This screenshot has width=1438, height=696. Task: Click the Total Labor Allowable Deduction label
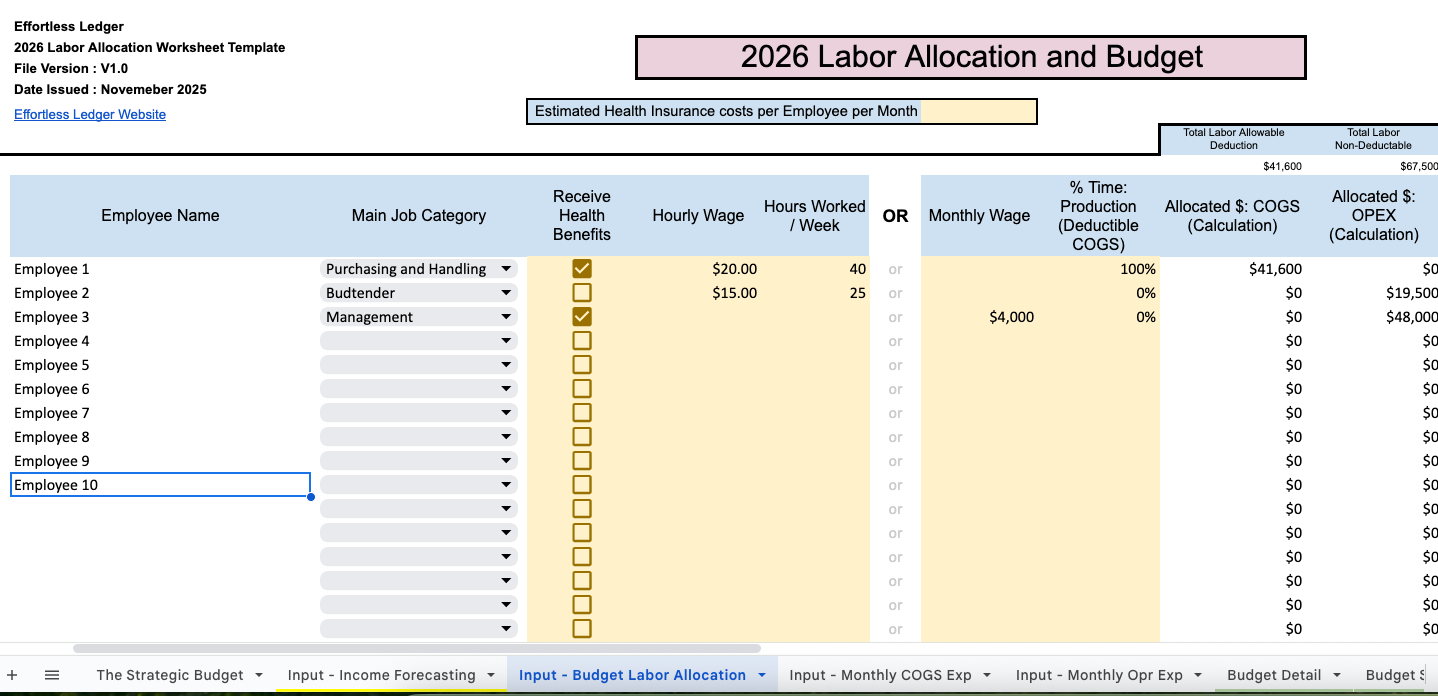pos(1233,139)
